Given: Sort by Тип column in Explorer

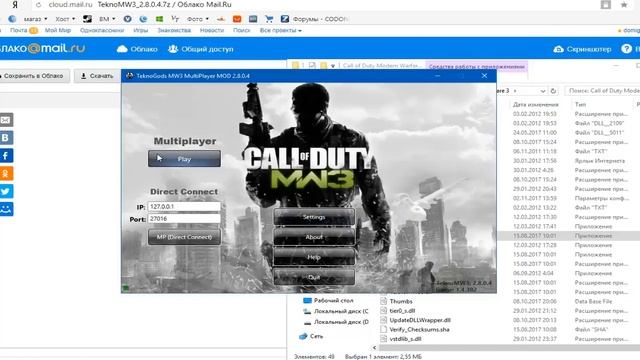Looking at the screenshot, I should pyautogui.click(x=580, y=104).
